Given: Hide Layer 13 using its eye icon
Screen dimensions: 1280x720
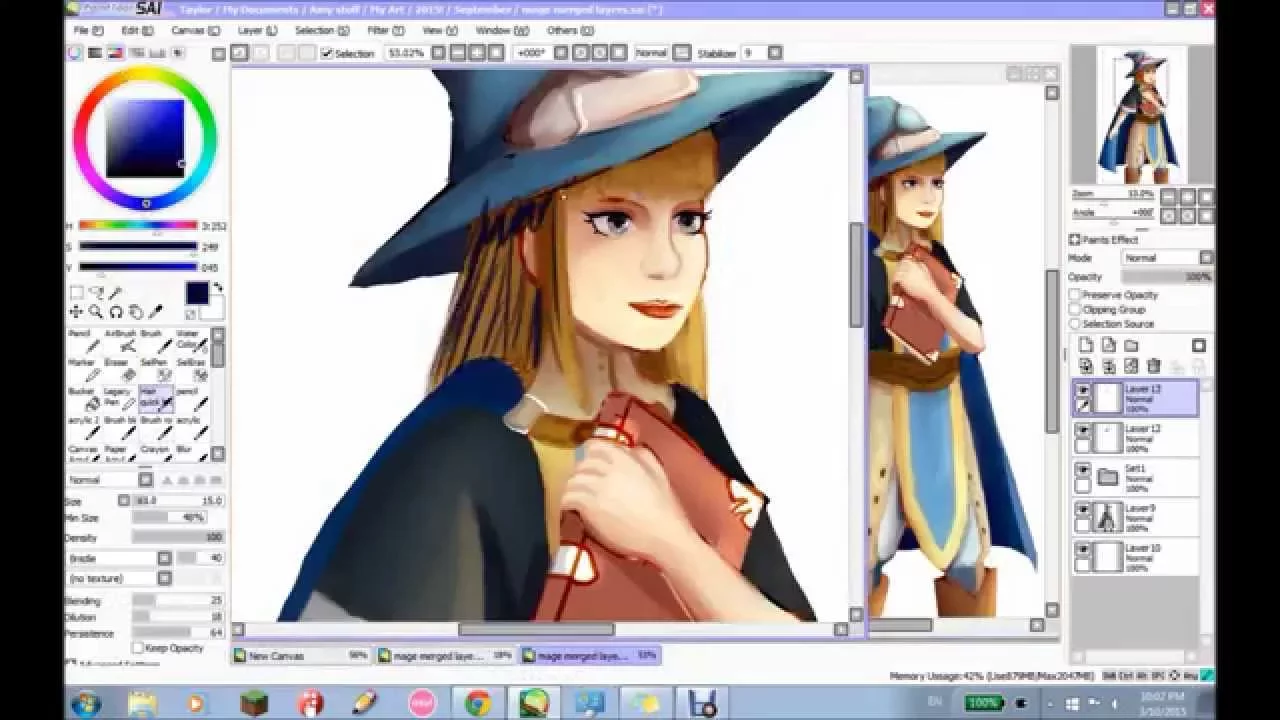Looking at the screenshot, I should [x=1082, y=390].
